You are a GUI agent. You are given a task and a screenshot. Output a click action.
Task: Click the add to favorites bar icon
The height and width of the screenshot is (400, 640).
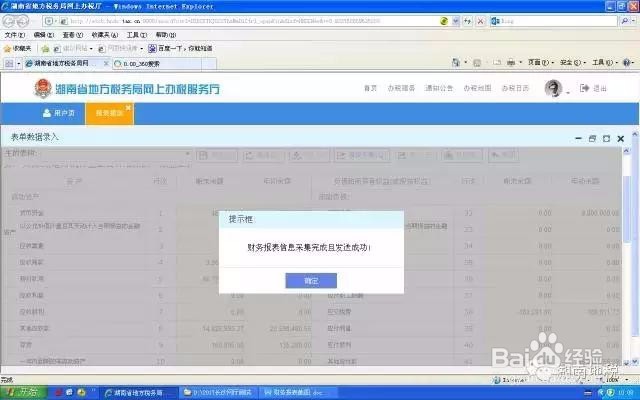click(x=45, y=49)
